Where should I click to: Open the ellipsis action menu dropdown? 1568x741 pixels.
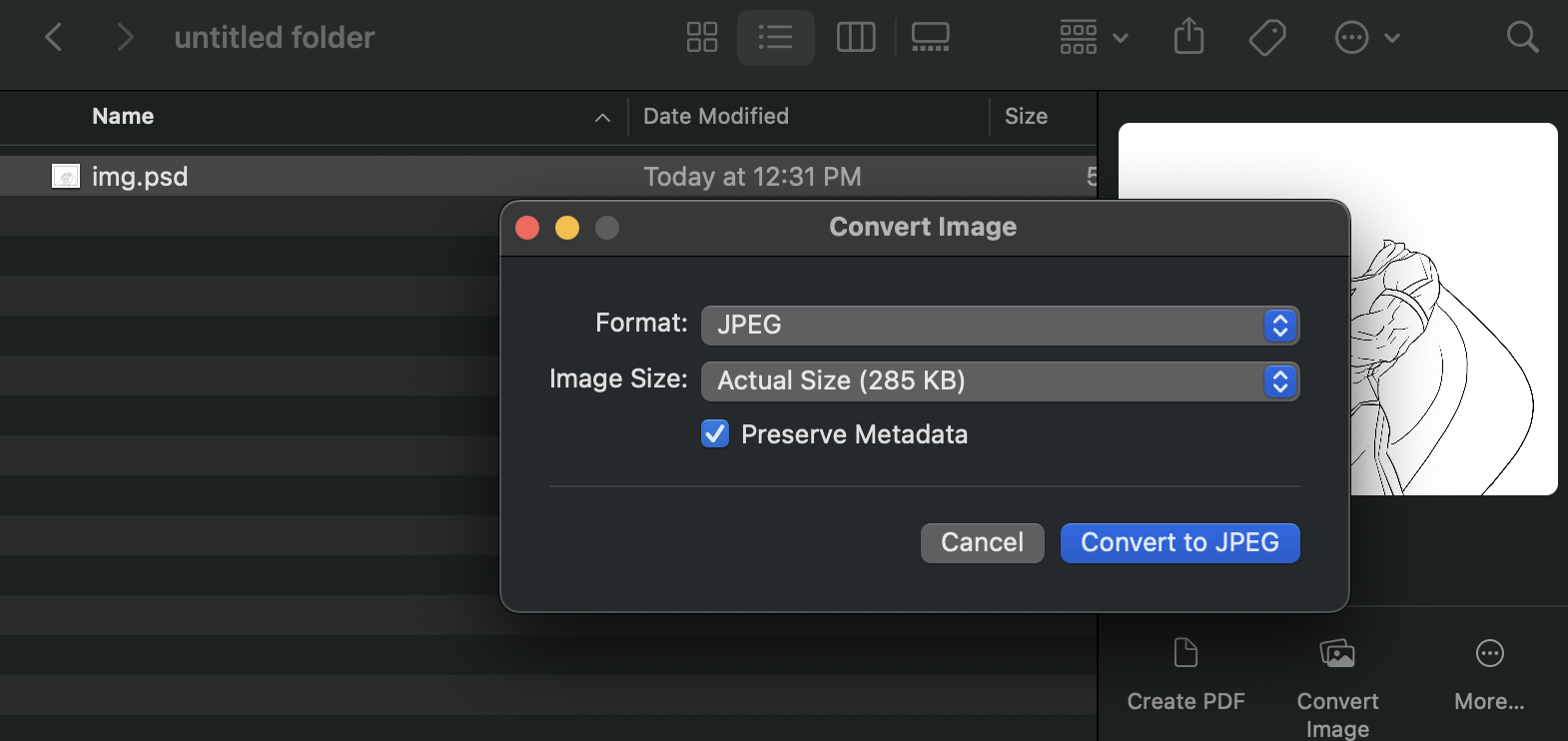click(1367, 38)
